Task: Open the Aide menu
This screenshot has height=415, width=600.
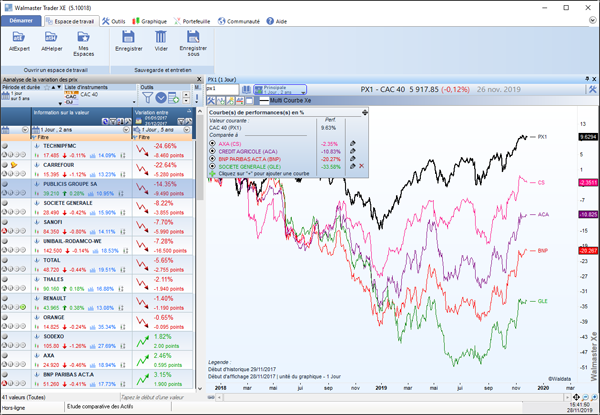Action: coord(277,21)
